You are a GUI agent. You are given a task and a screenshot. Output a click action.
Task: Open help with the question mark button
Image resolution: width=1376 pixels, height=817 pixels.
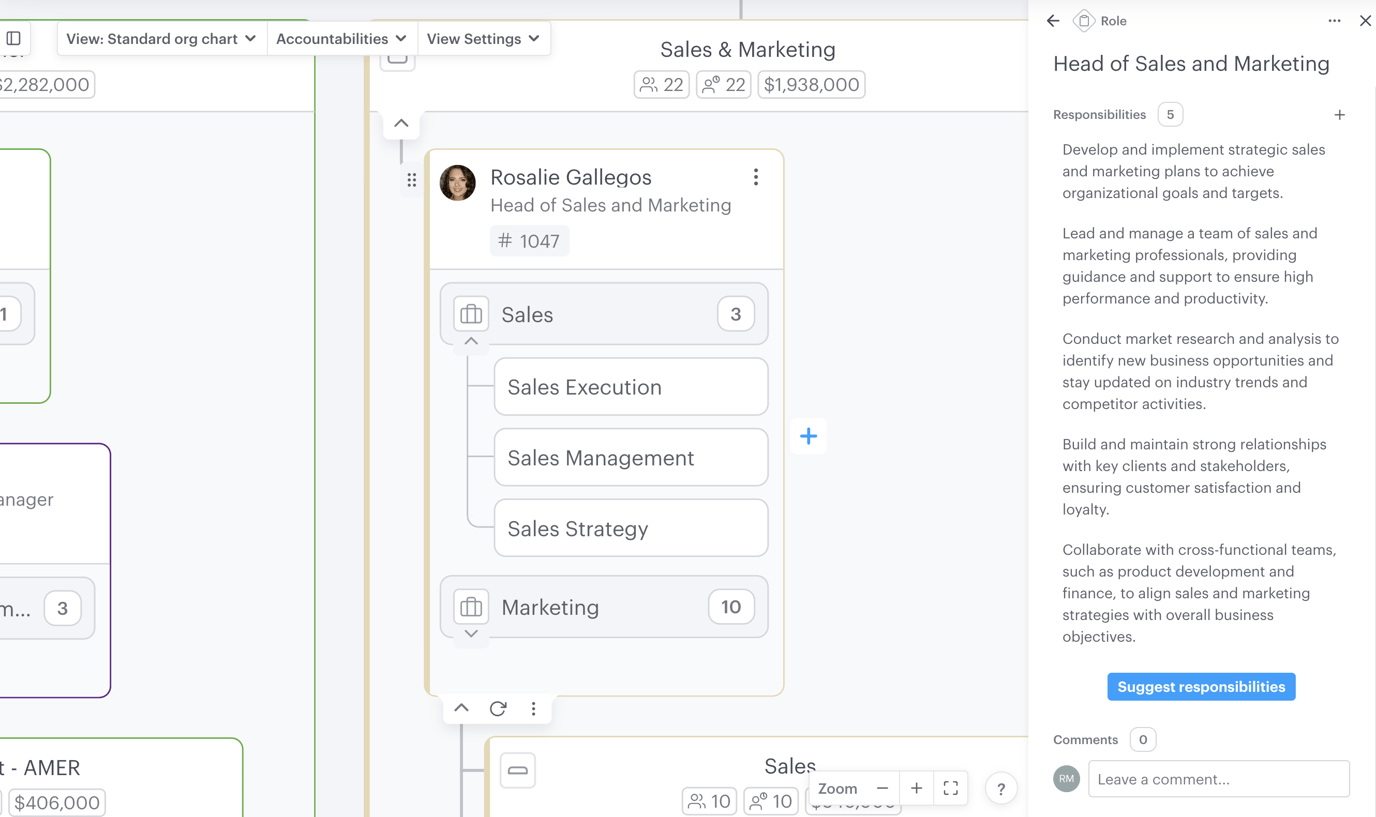point(1001,789)
